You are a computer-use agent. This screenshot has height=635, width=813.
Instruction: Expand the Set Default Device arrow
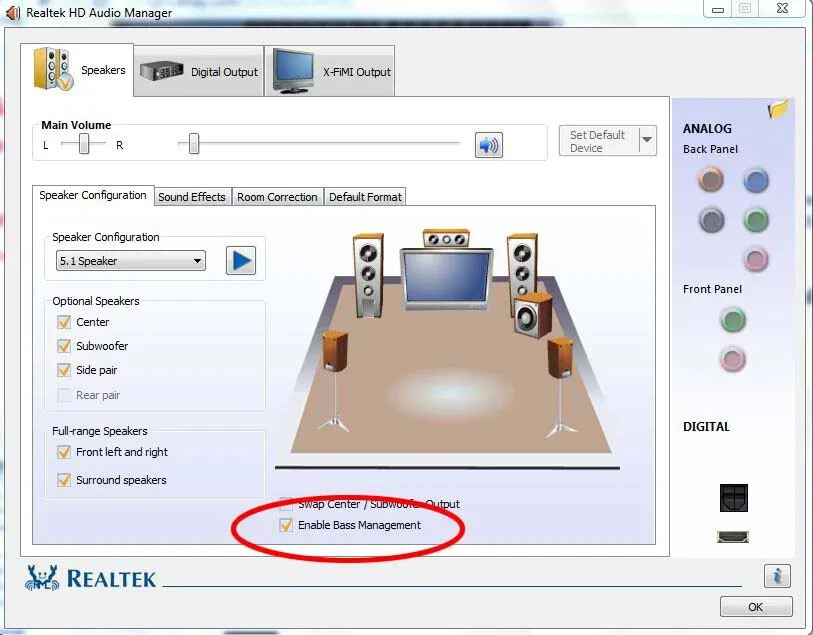coord(647,140)
